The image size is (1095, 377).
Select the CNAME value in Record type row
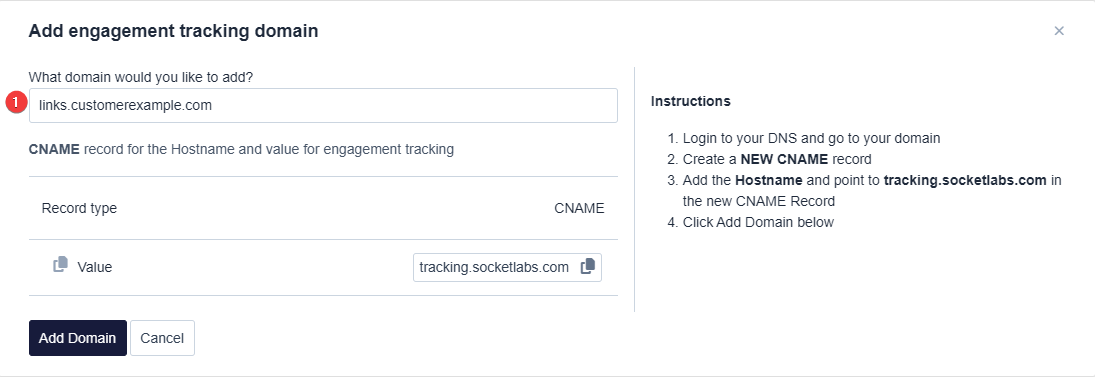tap(579, 208)
